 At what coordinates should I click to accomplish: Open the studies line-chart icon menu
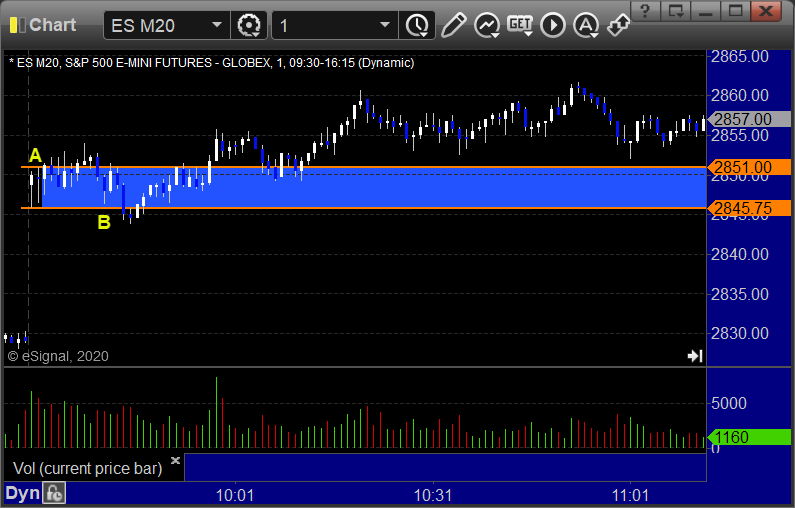coord(487,25)
